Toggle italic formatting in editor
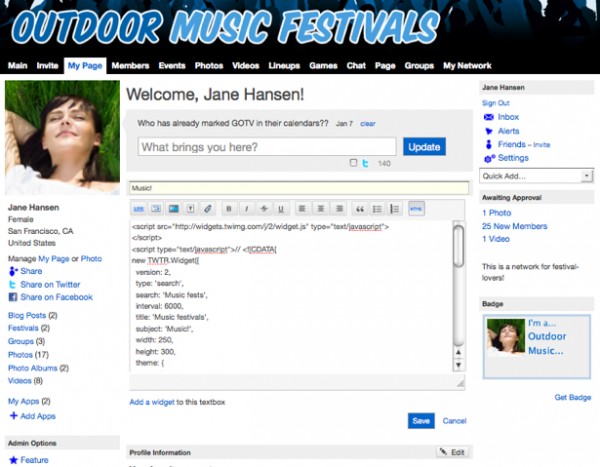The width and height of the screenshot is (600, 467). point(246,209)
